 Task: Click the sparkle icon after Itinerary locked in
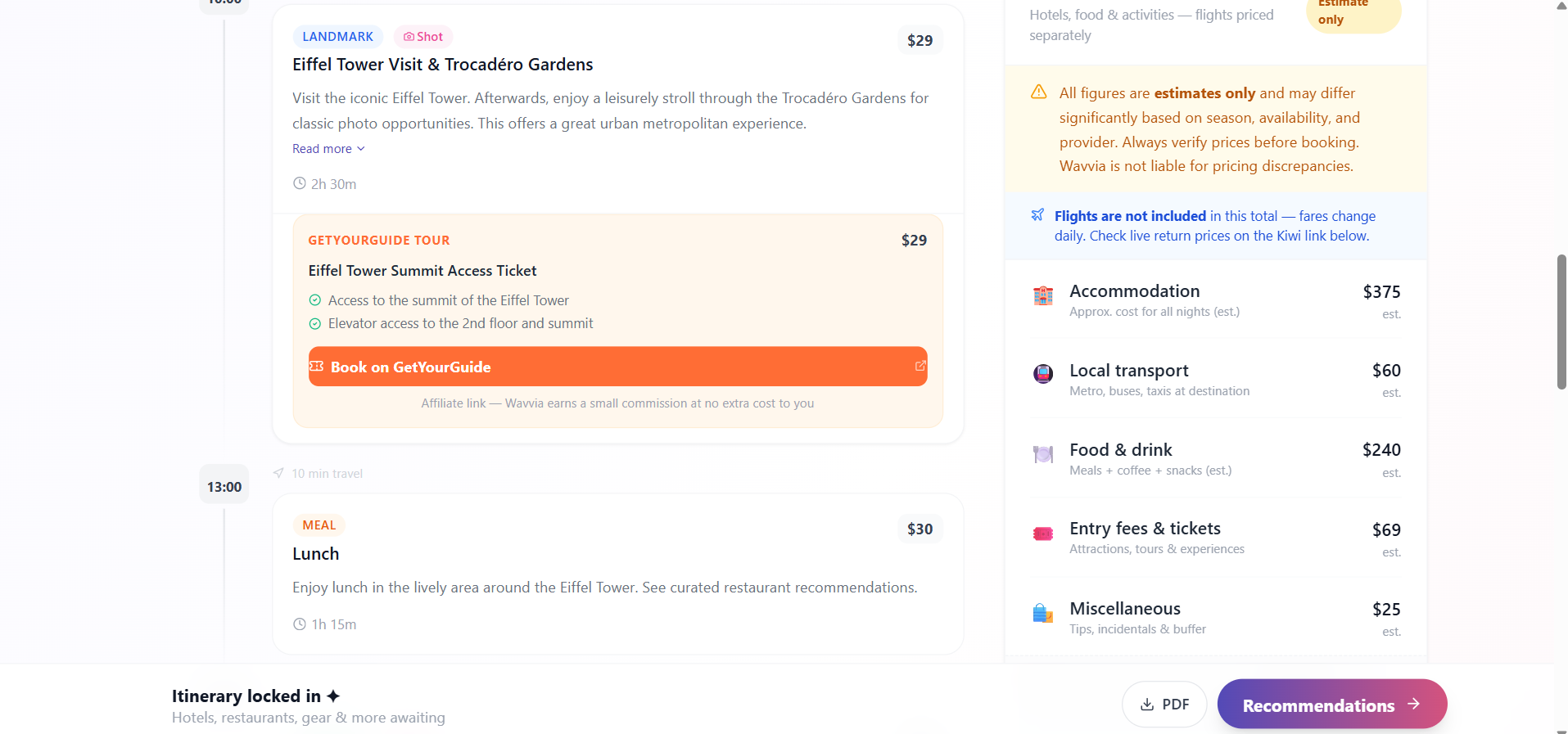pos(332,696)
